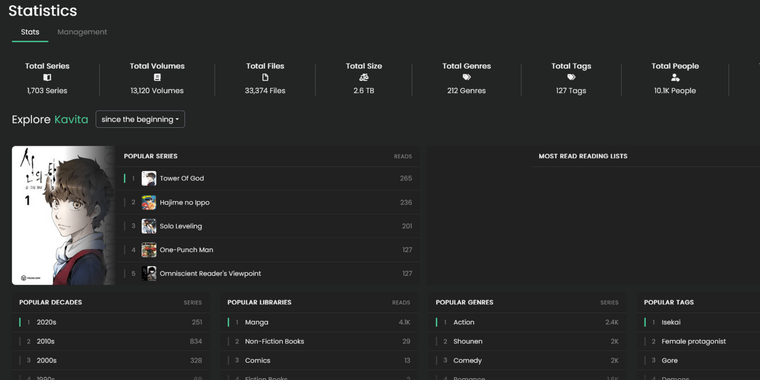Click the 2020s decade row

click(x=111, y=322)
